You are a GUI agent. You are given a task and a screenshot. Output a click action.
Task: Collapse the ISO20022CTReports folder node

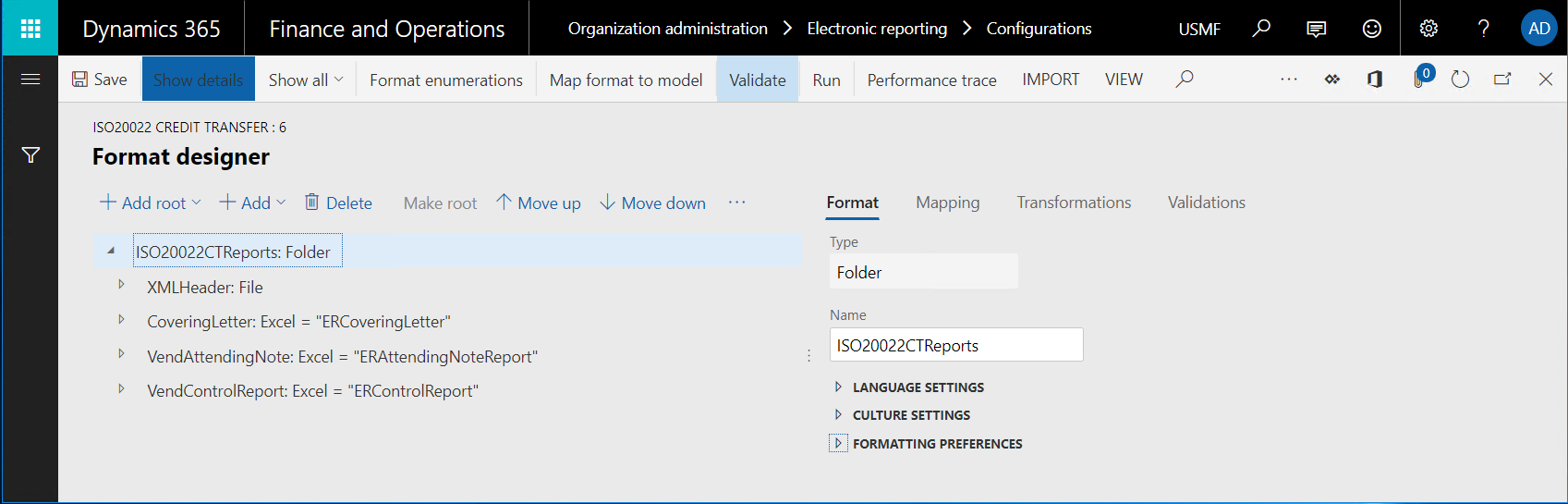click(111, 251)
